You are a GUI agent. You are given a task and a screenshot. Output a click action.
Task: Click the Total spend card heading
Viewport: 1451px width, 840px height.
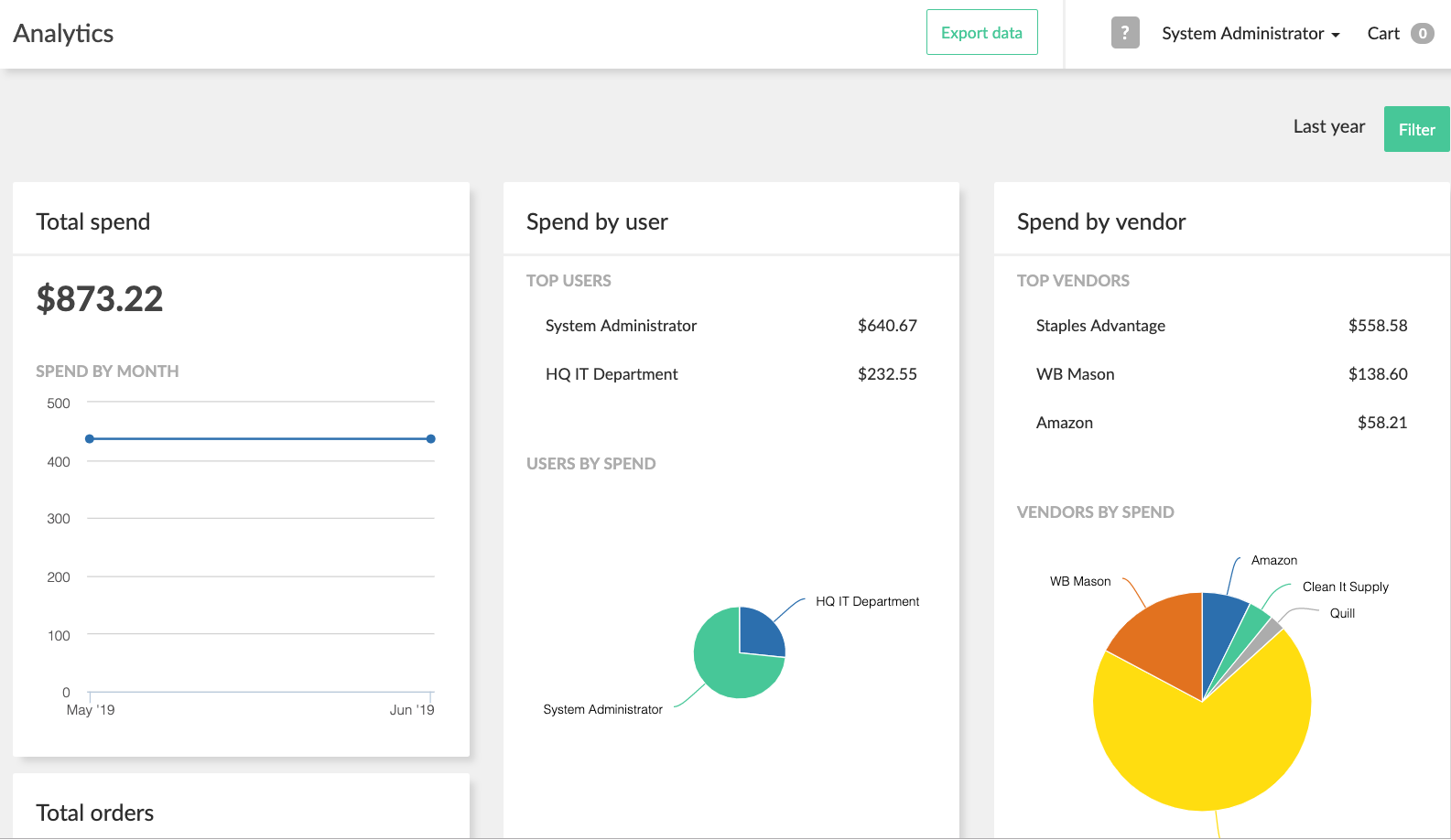click(92, 222)
